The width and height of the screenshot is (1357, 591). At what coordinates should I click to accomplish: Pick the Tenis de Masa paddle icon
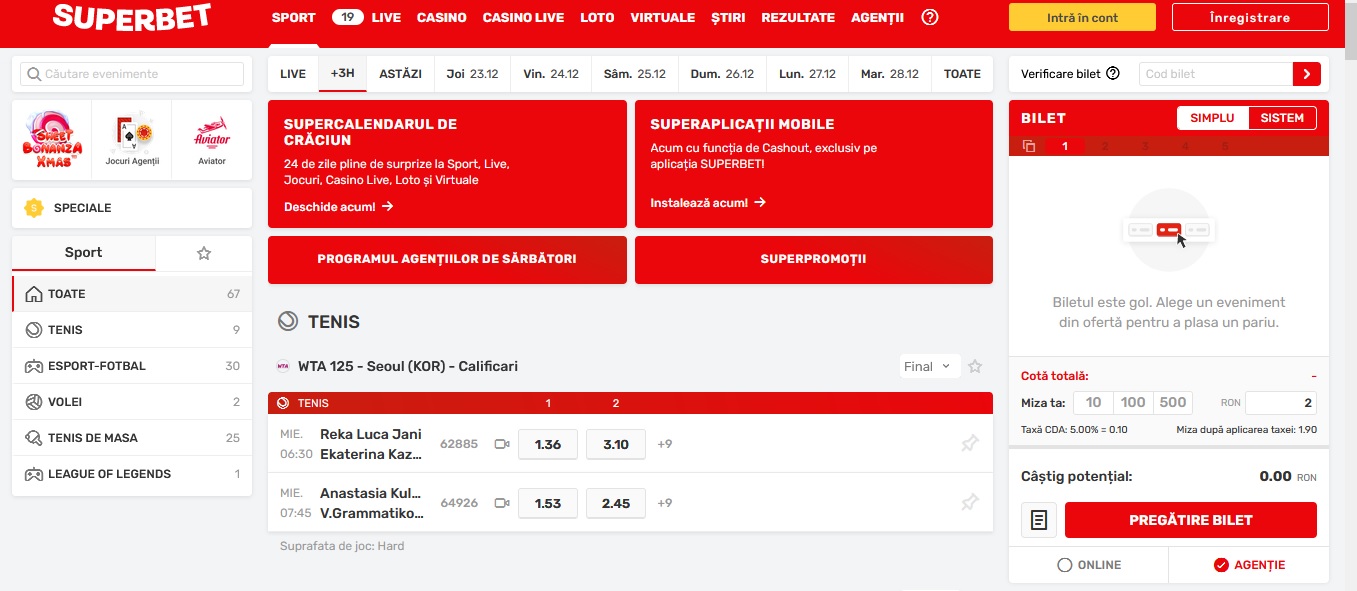pyautogui.click(x=33, y=438)
